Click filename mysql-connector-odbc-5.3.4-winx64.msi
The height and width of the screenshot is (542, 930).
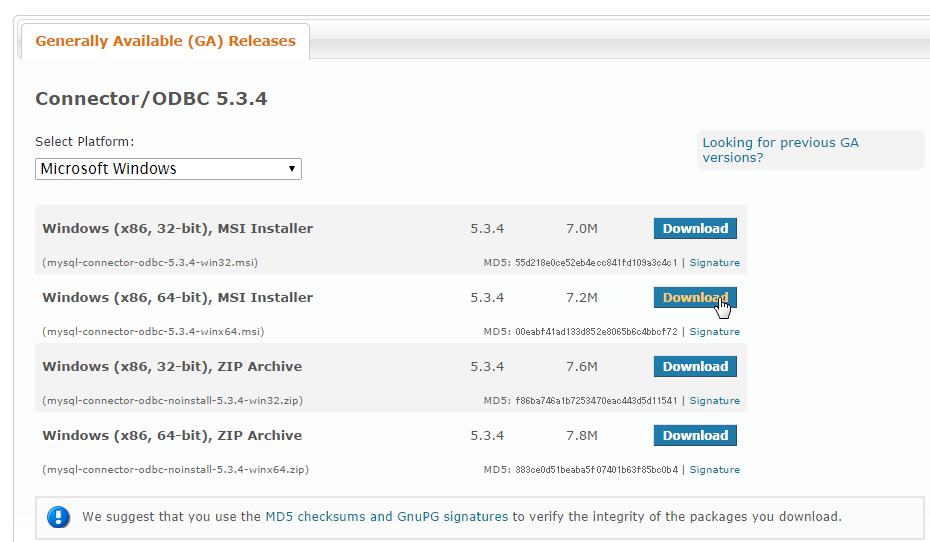pyautogui.click(x=153, y=331)
